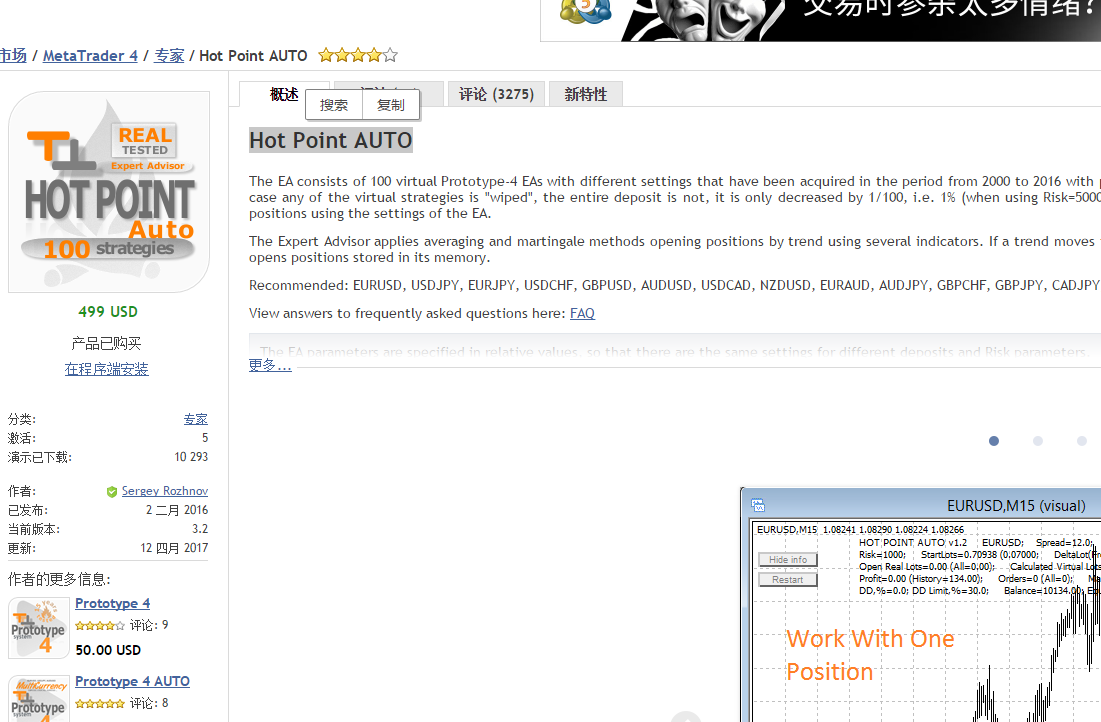Open the 新特性 tab
Screen dimensions: 1101x722
click(x=586, y=94)
